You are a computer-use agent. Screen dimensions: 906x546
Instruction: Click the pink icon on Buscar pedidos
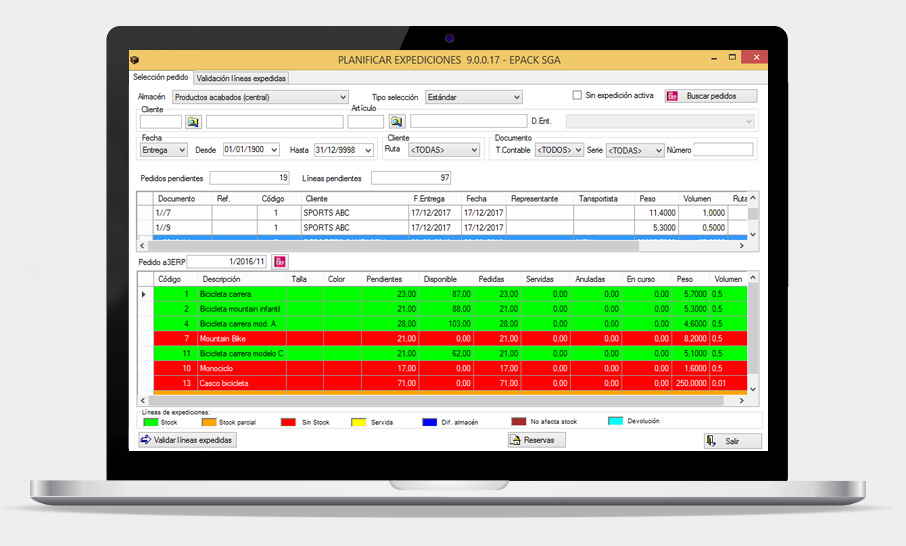pyautogui.click(x=673, y=96)
